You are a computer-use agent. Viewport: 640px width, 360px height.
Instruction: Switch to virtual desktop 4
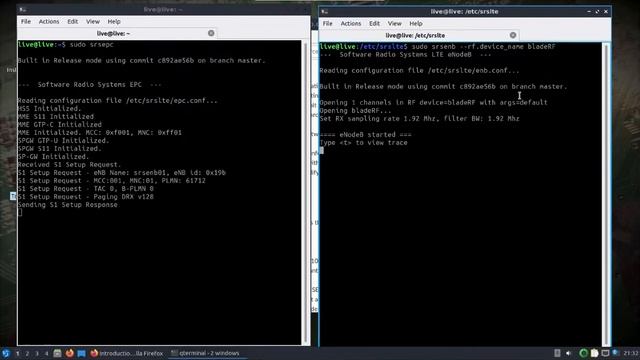click(x=47, y=353)
